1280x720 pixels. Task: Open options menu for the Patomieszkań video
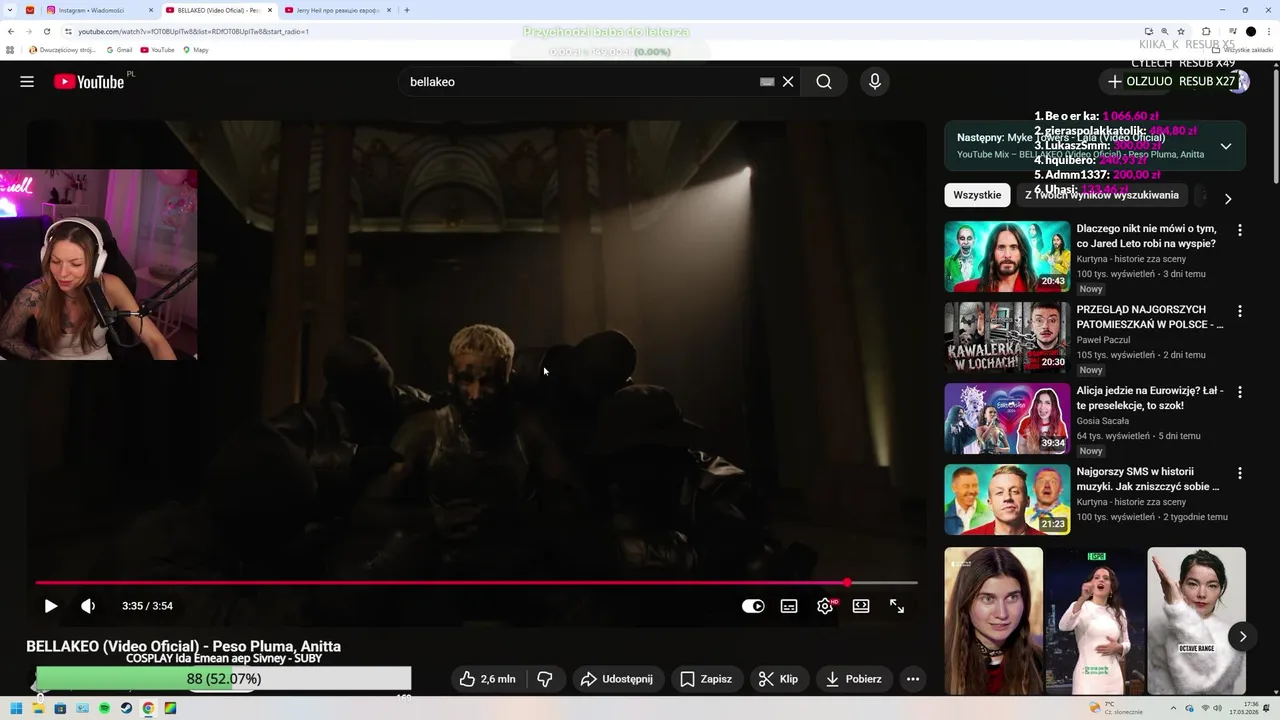pyautogui.click(x=1240, y=311)
